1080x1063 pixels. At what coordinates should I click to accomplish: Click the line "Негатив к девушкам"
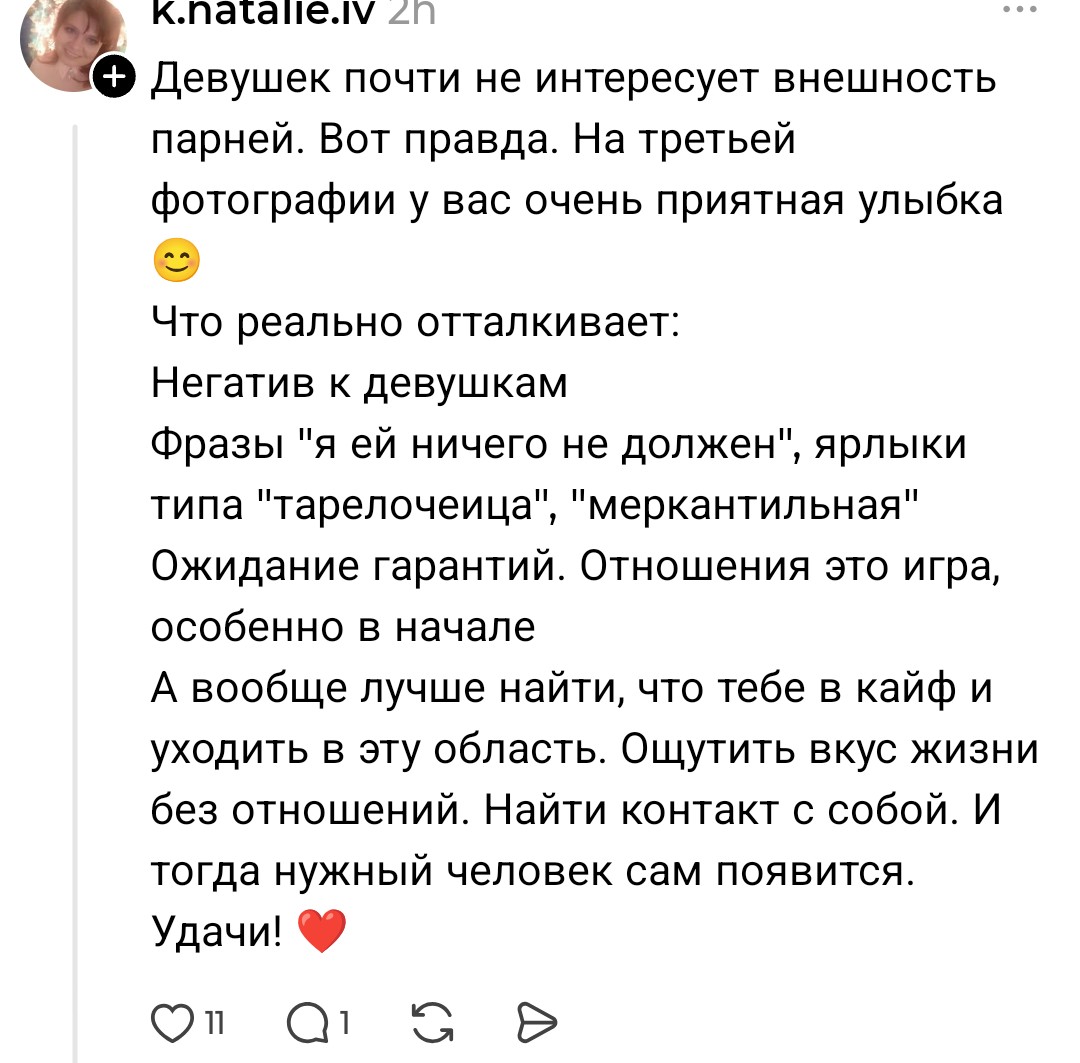pos(359,383)
